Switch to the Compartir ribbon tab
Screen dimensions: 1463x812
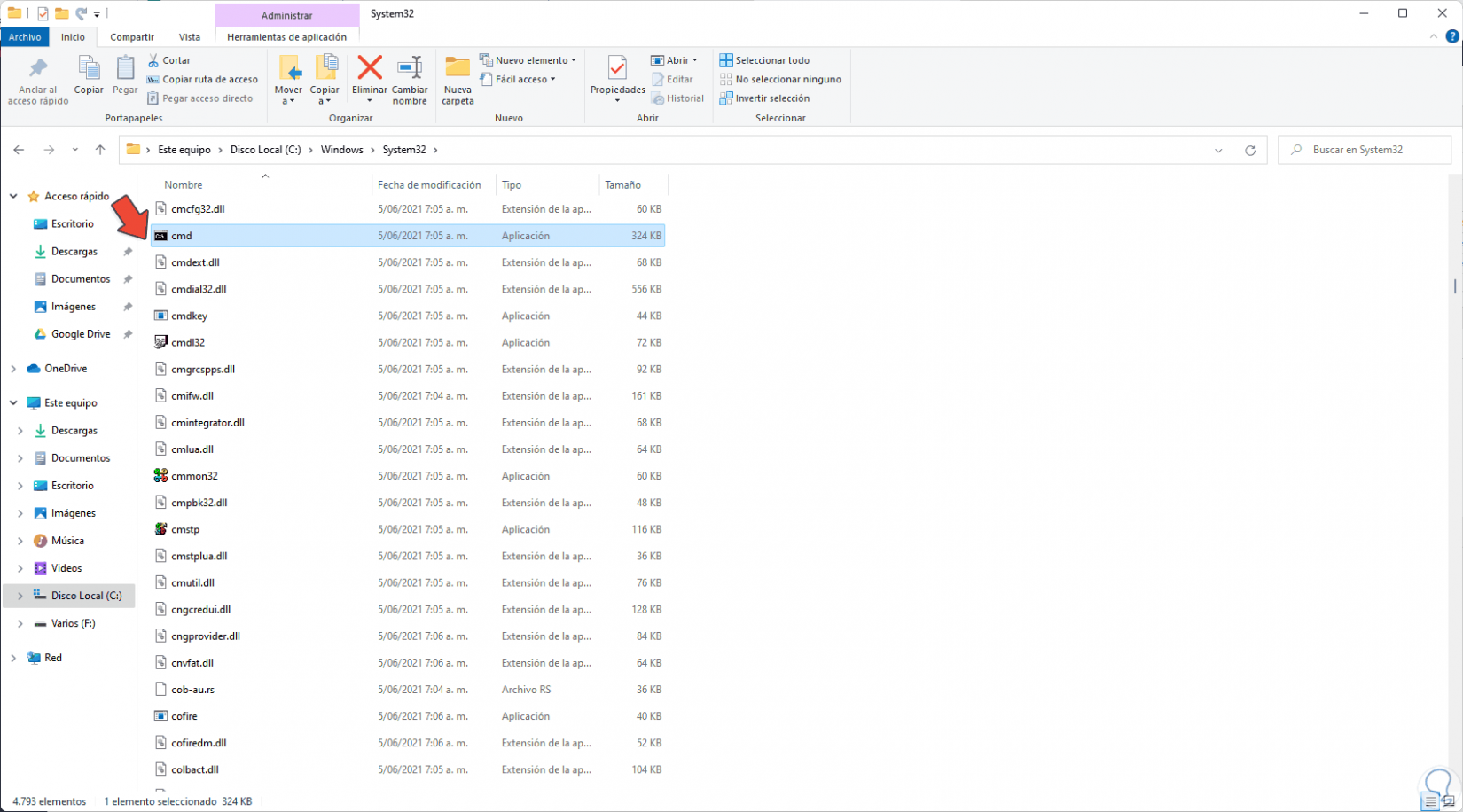coord(132,37)
